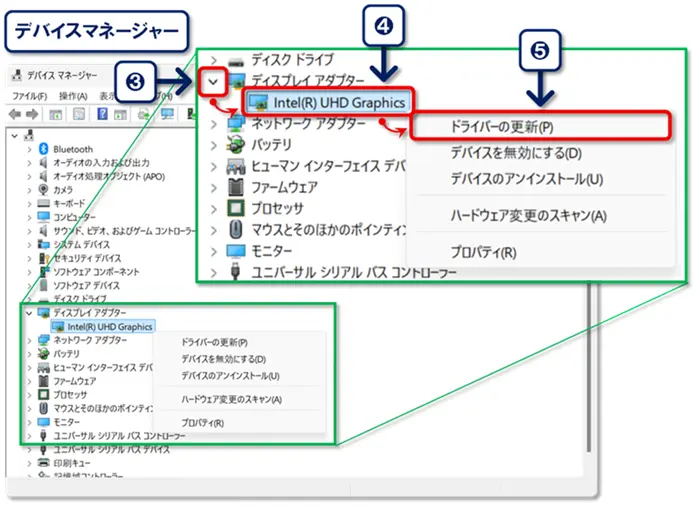Select the ユニバーサル シリアル バス デバイス row text

coord(112,449)
